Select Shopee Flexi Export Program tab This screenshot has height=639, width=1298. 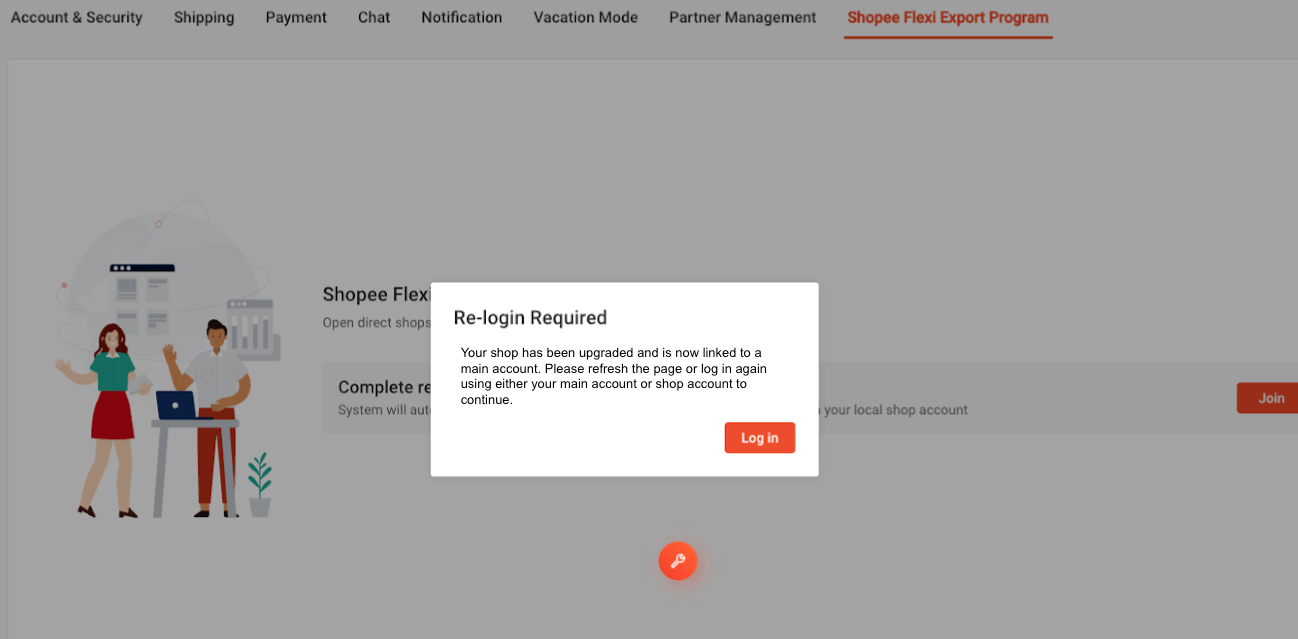(947, 18)
